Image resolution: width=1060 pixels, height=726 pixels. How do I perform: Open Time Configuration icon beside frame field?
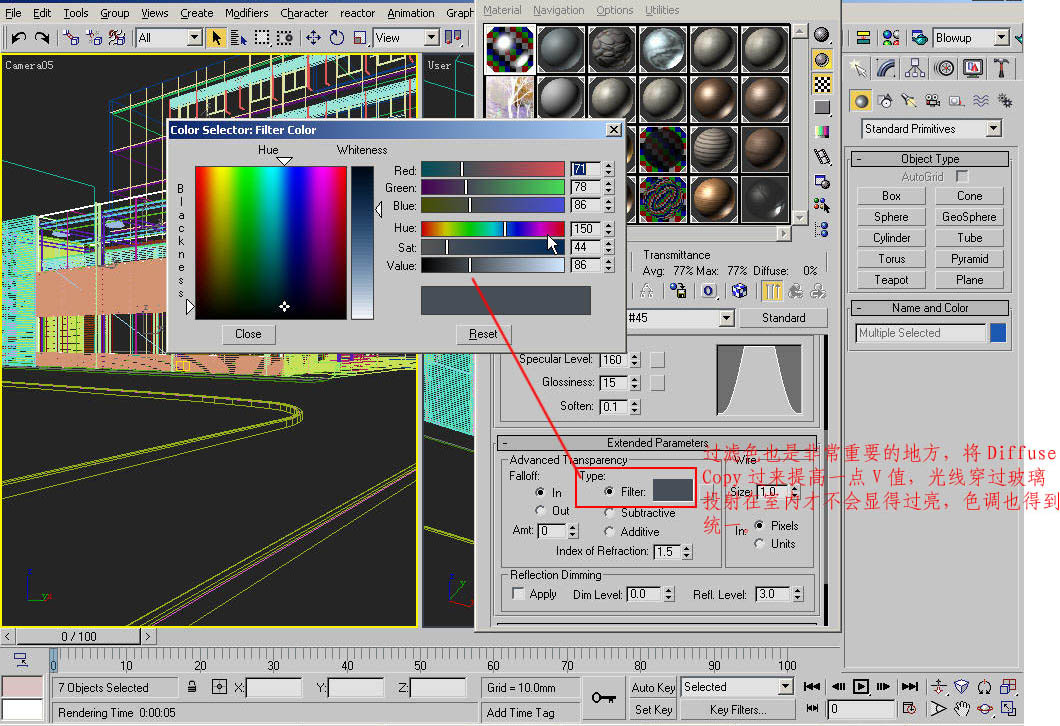pyautogui.click(x=910, y=709)
